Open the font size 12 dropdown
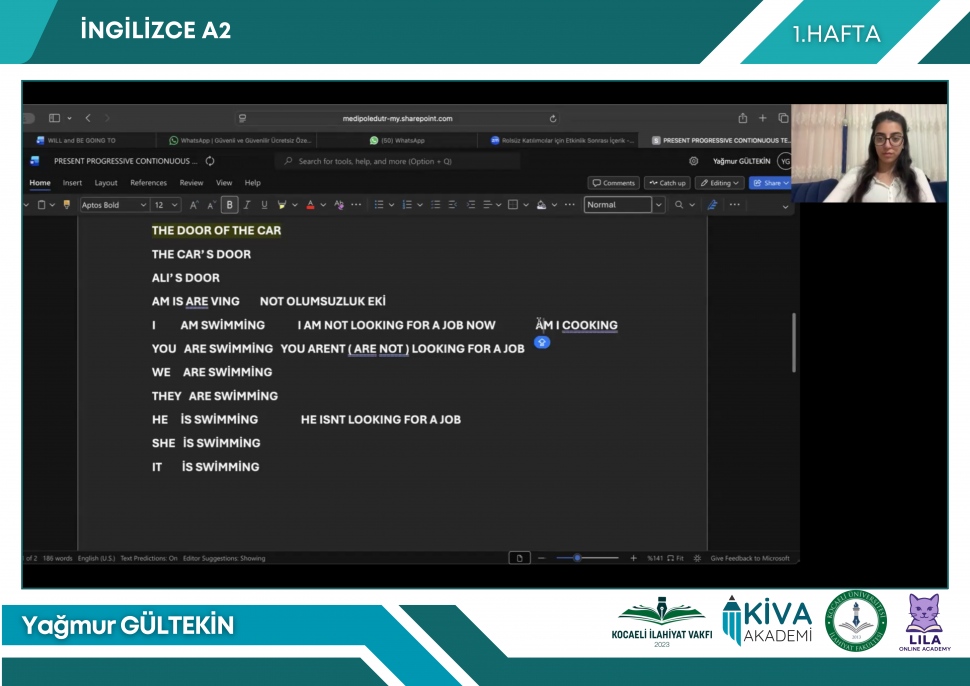The image size is (970, 686). [x=165, y=205]
